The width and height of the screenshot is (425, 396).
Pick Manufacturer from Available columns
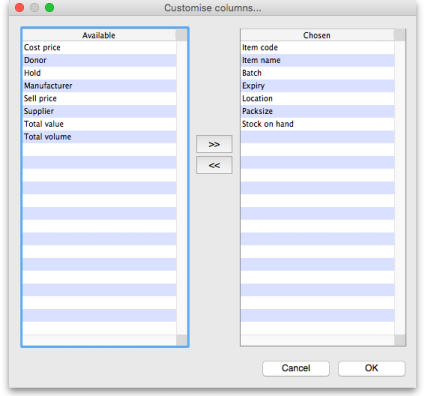pyautogui.click(x=99, y=86)
